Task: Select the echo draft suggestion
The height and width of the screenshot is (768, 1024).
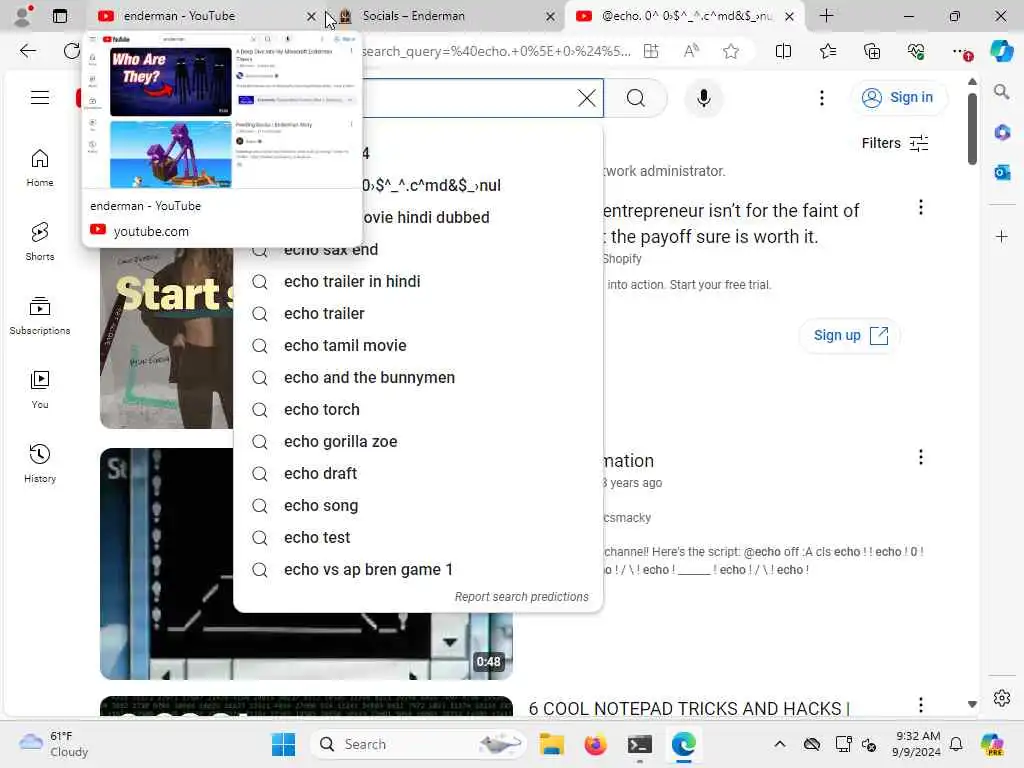Action: [418, 473]
